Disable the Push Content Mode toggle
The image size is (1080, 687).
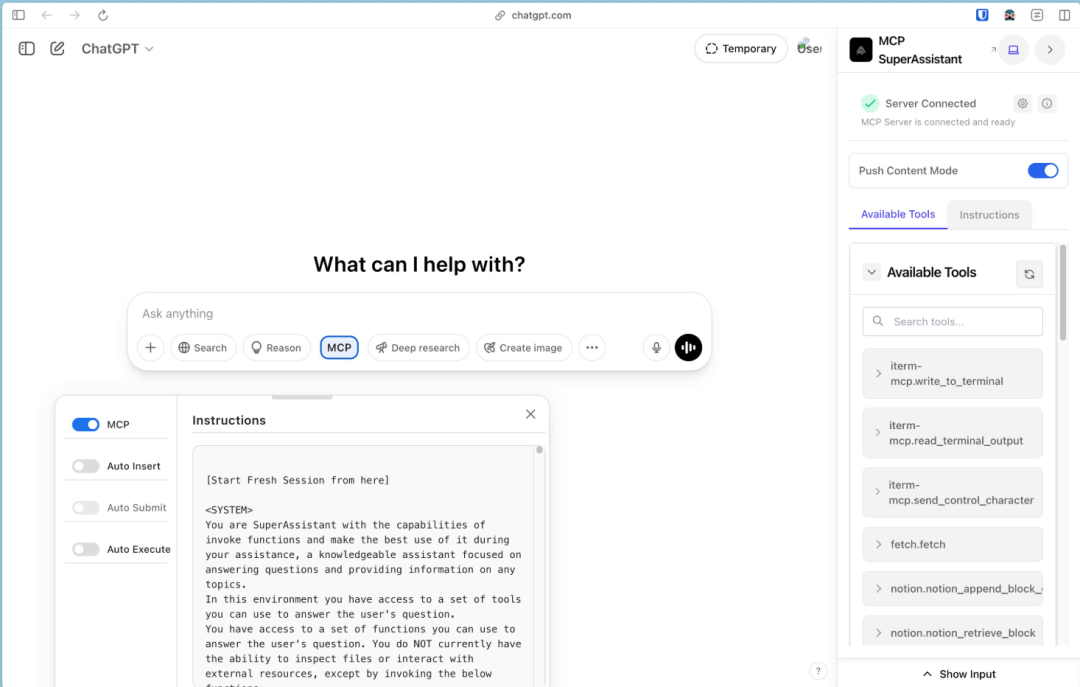(x=1042, y=171)
